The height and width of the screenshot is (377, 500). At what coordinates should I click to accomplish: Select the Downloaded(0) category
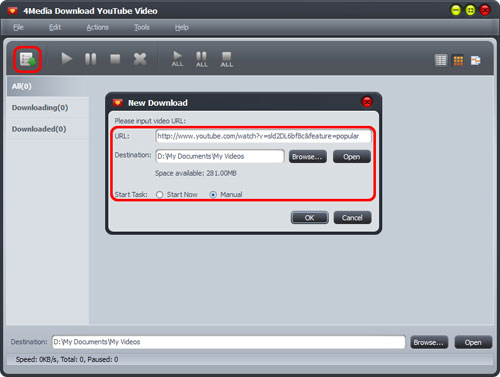pos(48,129)
